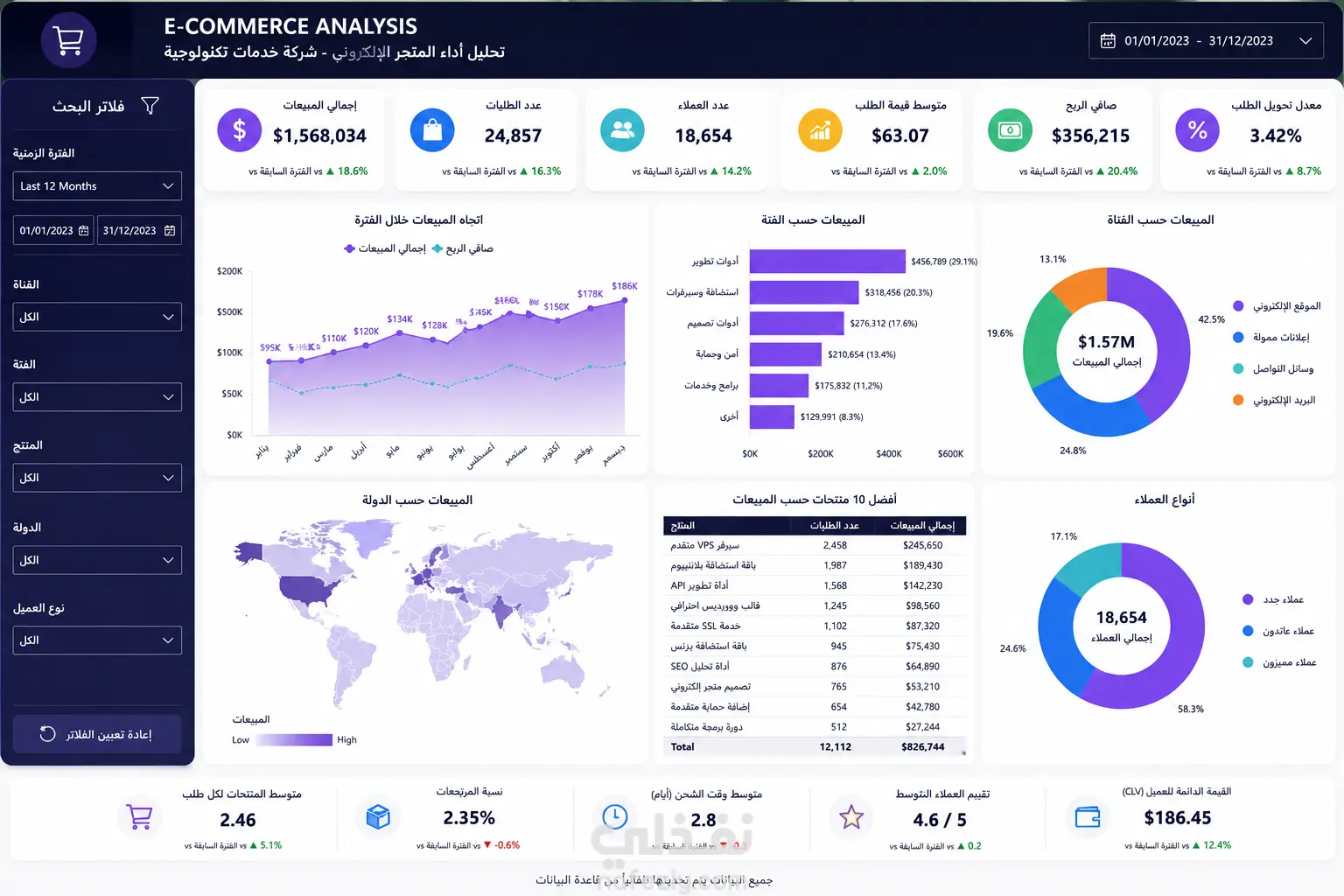The width and height of the screenshot is (1344, 896).
Task: Click the $129,991 أخرى bar
Action: pos(772,416)
